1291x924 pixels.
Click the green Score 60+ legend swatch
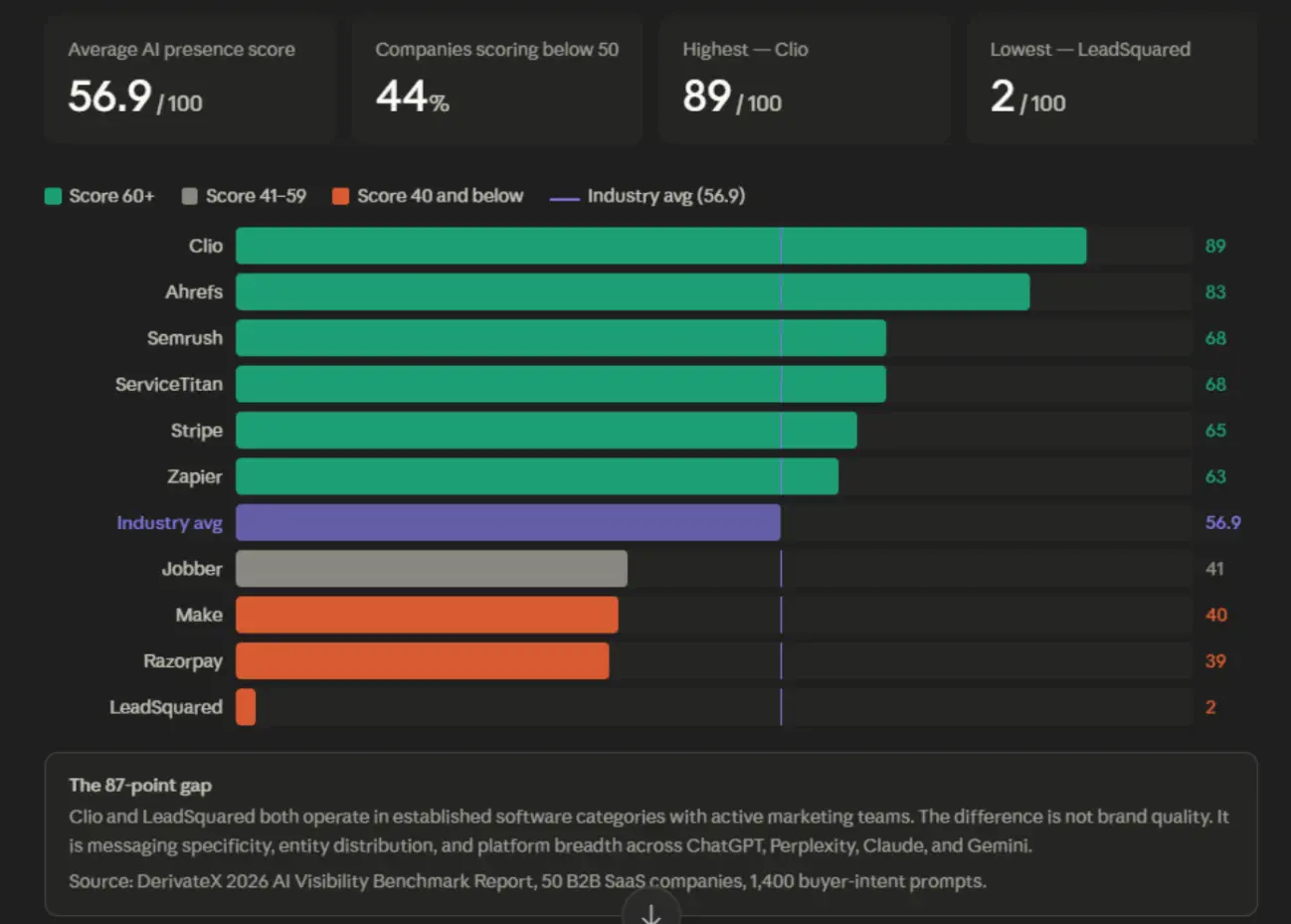click(53, 196)
